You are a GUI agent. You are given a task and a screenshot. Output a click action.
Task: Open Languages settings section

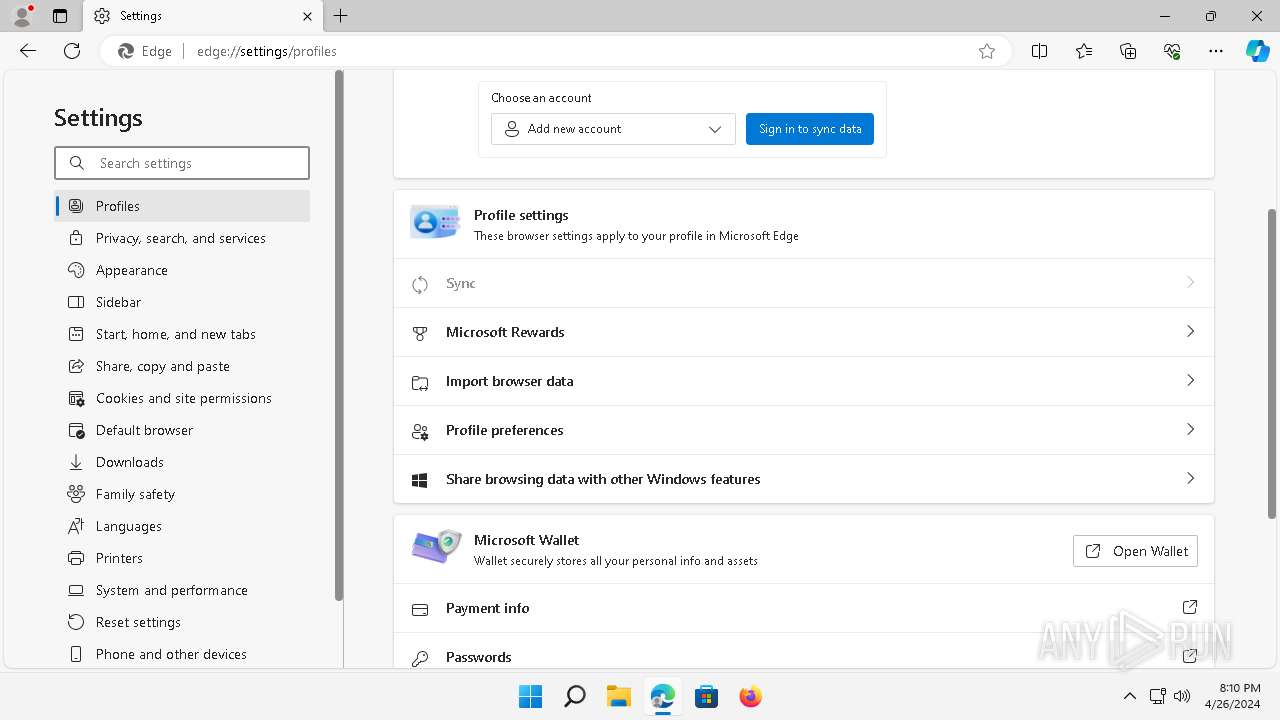coord(182,526)
